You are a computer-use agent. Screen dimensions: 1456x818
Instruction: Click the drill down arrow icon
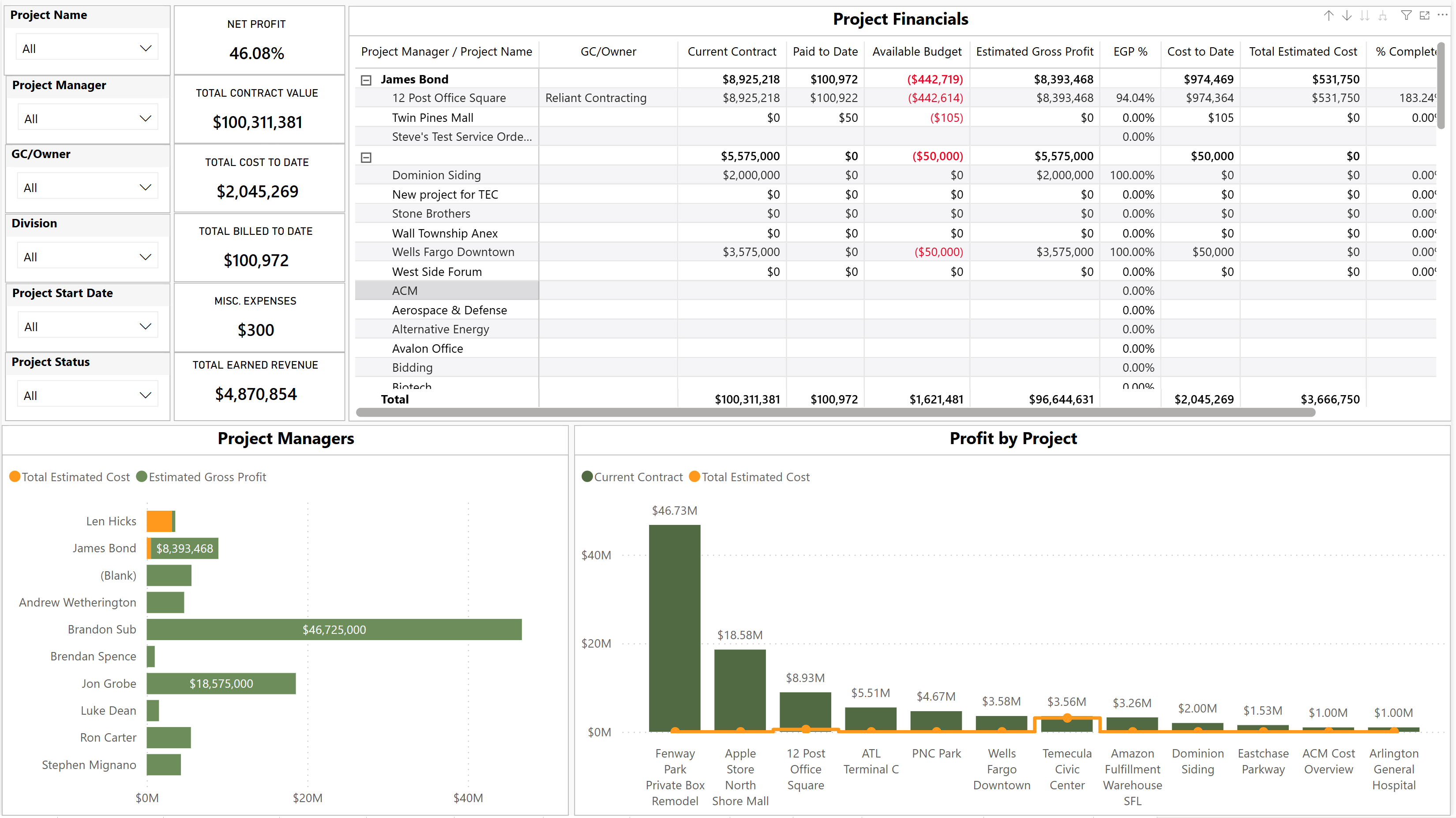coord(1347,16)
